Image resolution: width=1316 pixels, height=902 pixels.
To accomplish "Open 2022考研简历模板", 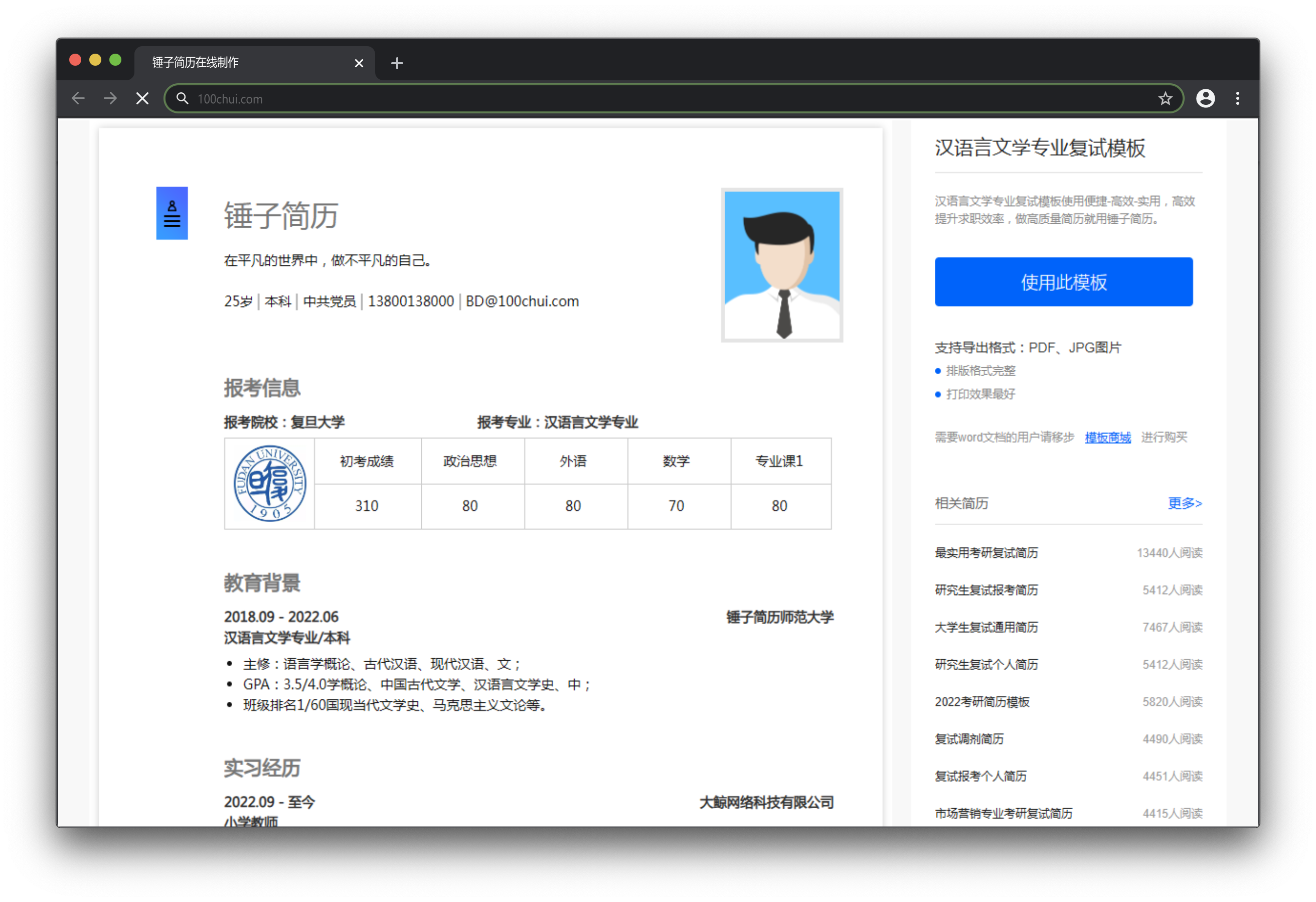I will click(982, 702).
